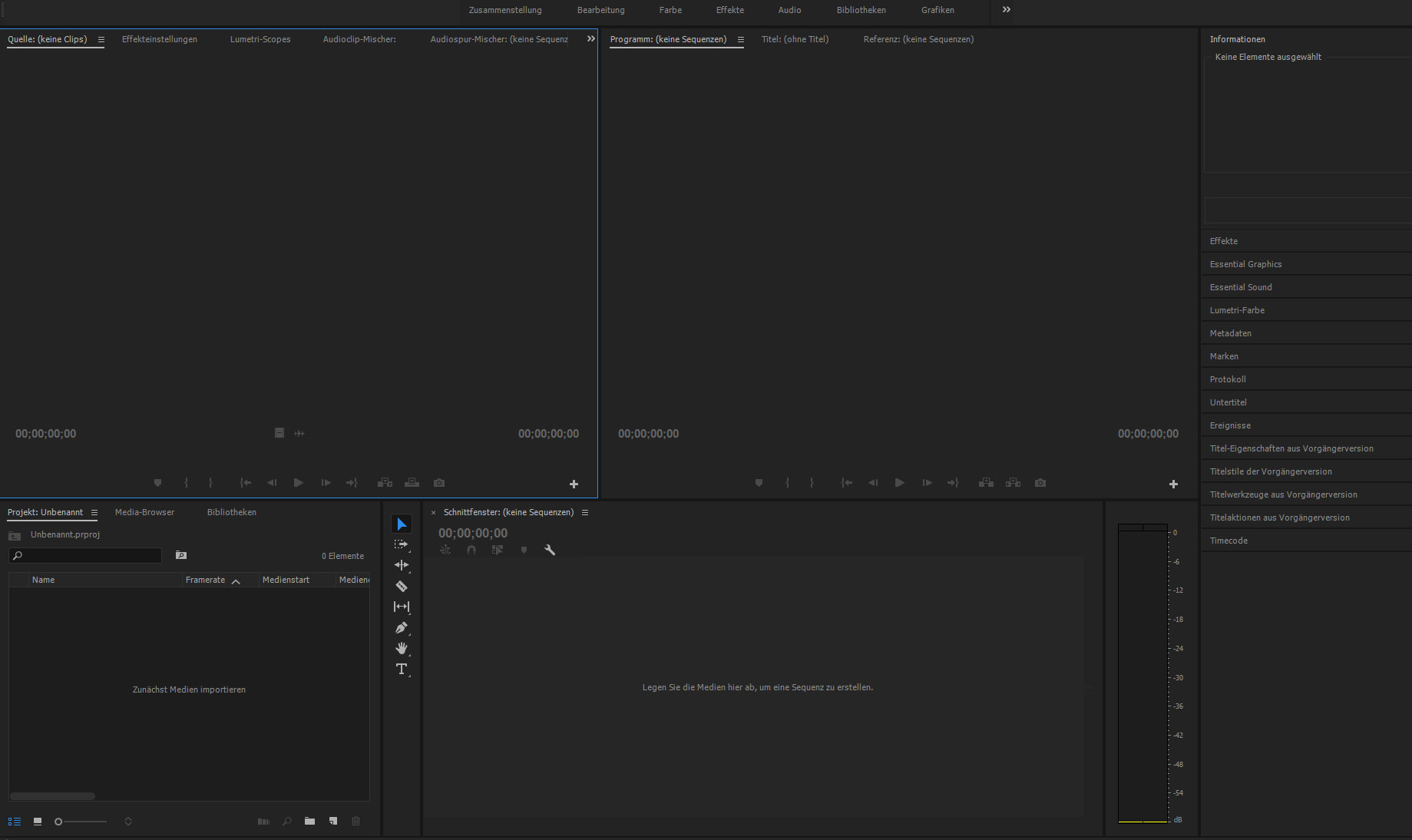Select the Pen tool
This screenshot has height=840, width=1412.
[401, 627]
